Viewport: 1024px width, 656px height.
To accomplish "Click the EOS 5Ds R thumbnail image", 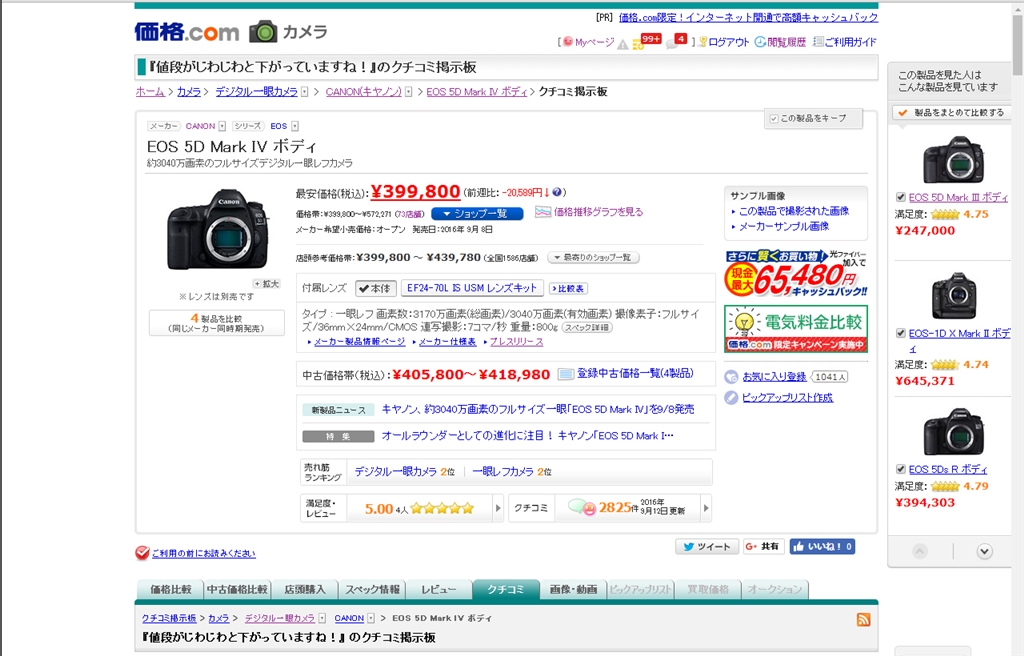I will click(953, 432).
